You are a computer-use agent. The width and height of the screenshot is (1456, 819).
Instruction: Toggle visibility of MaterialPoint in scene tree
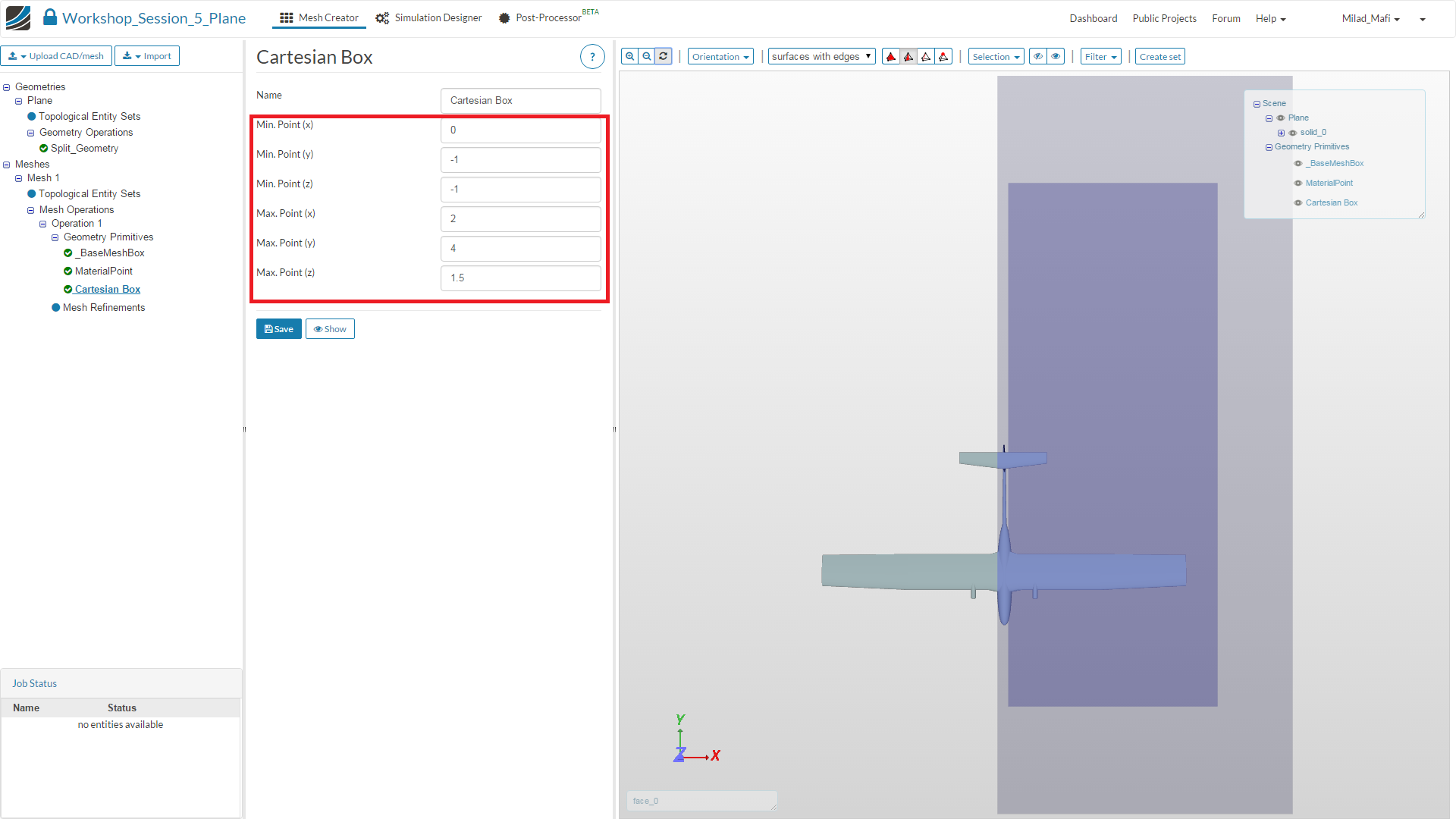pos(1298,184)
